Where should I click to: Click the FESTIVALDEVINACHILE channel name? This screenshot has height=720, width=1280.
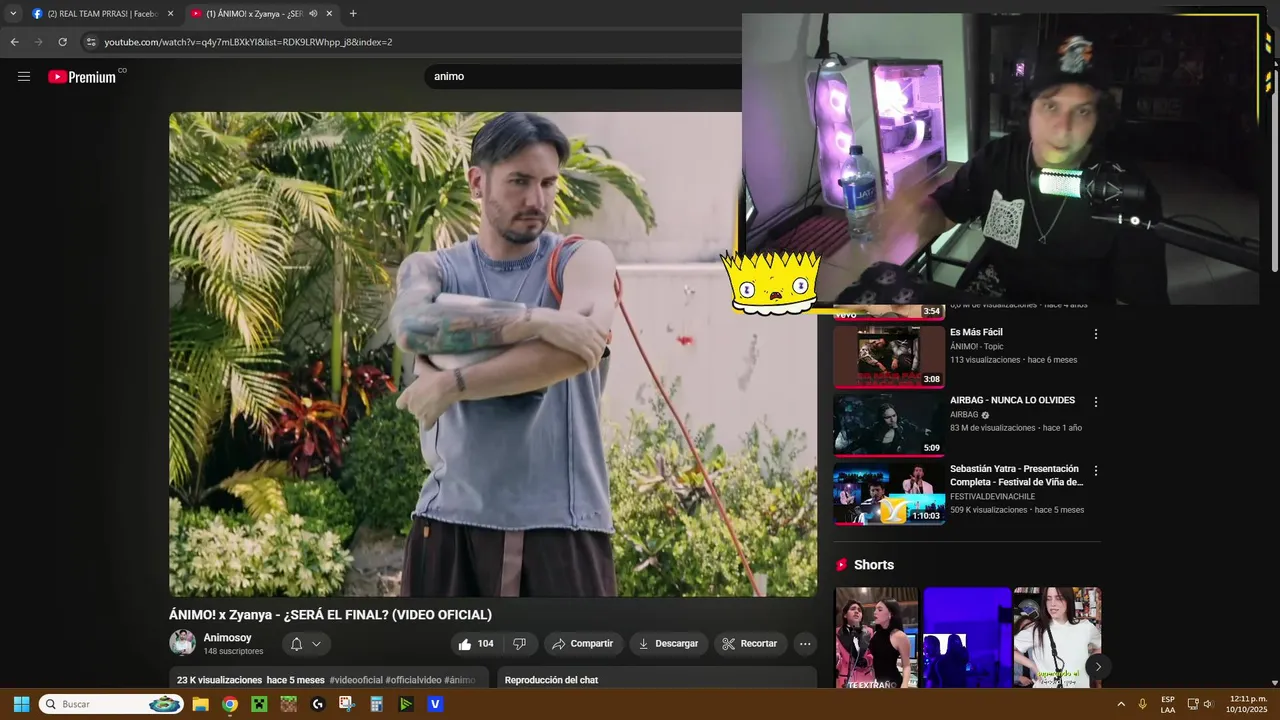pyautogui.click(x=992, y=497)
